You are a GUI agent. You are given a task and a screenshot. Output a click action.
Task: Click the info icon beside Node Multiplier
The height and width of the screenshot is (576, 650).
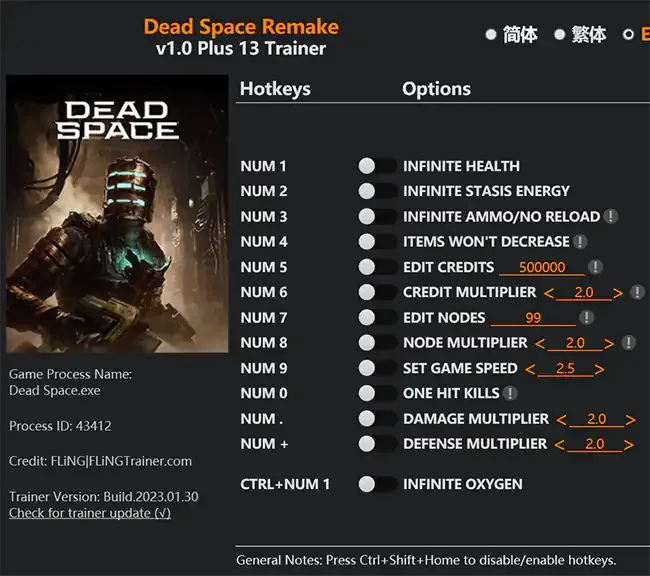tap(628, 343)
